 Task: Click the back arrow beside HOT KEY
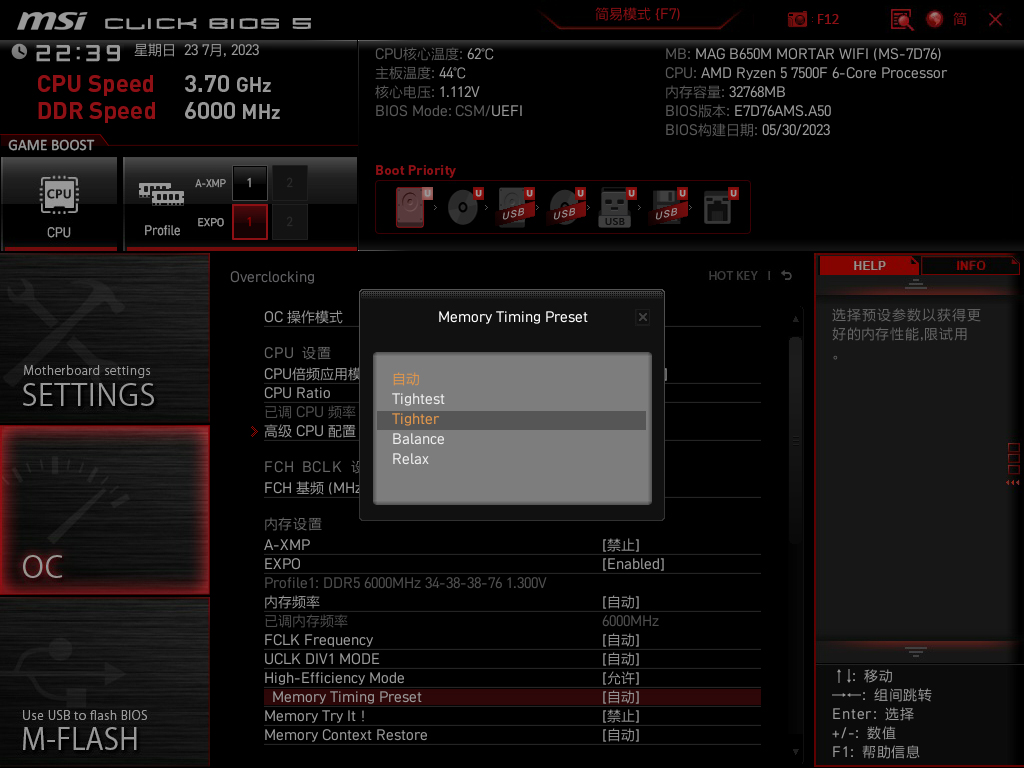coord(787,276)
